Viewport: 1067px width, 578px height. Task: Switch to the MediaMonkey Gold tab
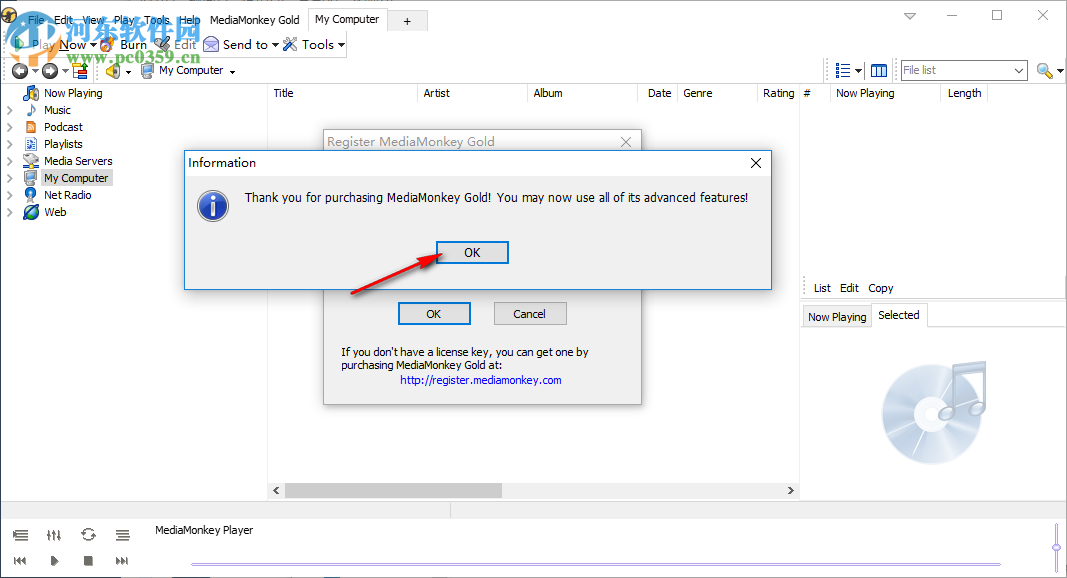pos(255,20)
